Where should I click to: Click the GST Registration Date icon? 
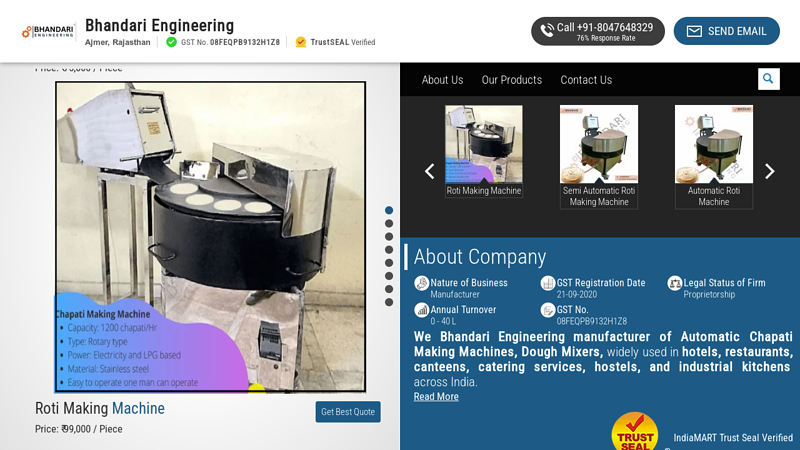click(x=547, y=283)
